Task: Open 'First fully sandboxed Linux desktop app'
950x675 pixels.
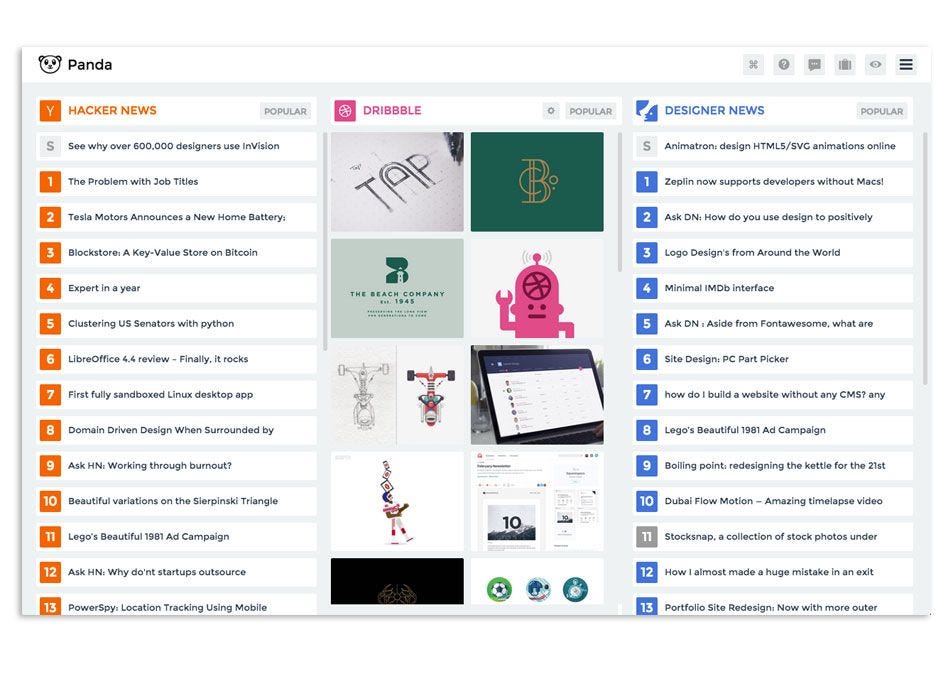Action: click(176, 394)
